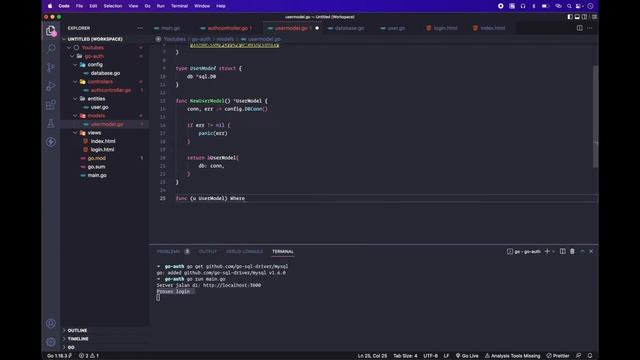Toggle bottom panel visibility

click(x=577, y=17)
